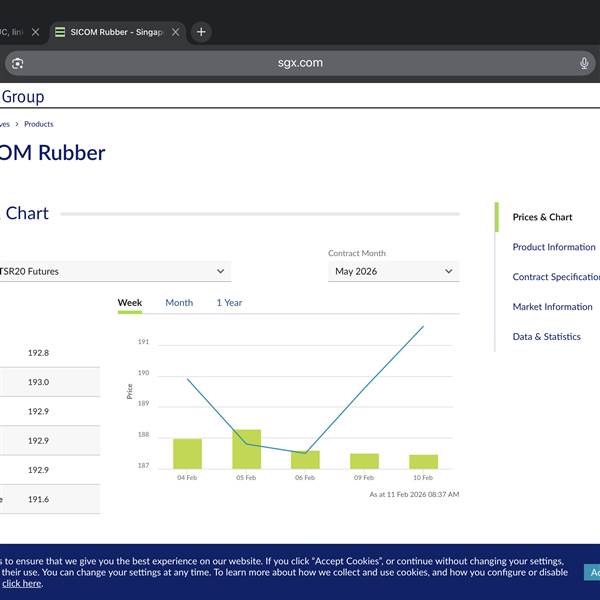Open the cookie policy 'click here' link
This screenshot has width=600, height=600.
pyautogui.click(x=22, y=583)
